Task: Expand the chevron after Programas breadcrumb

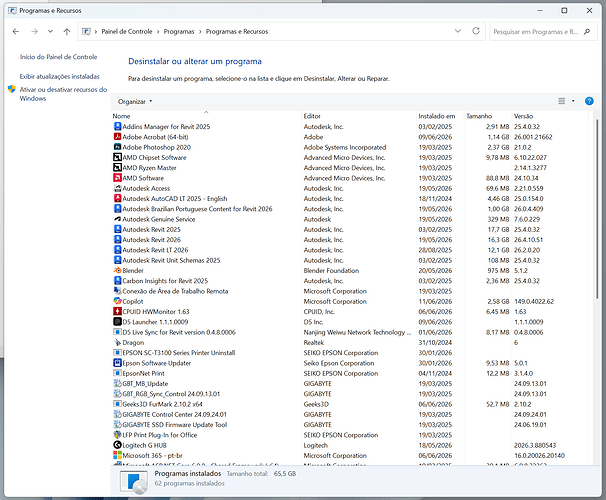Action: click(x=200, y=32)
